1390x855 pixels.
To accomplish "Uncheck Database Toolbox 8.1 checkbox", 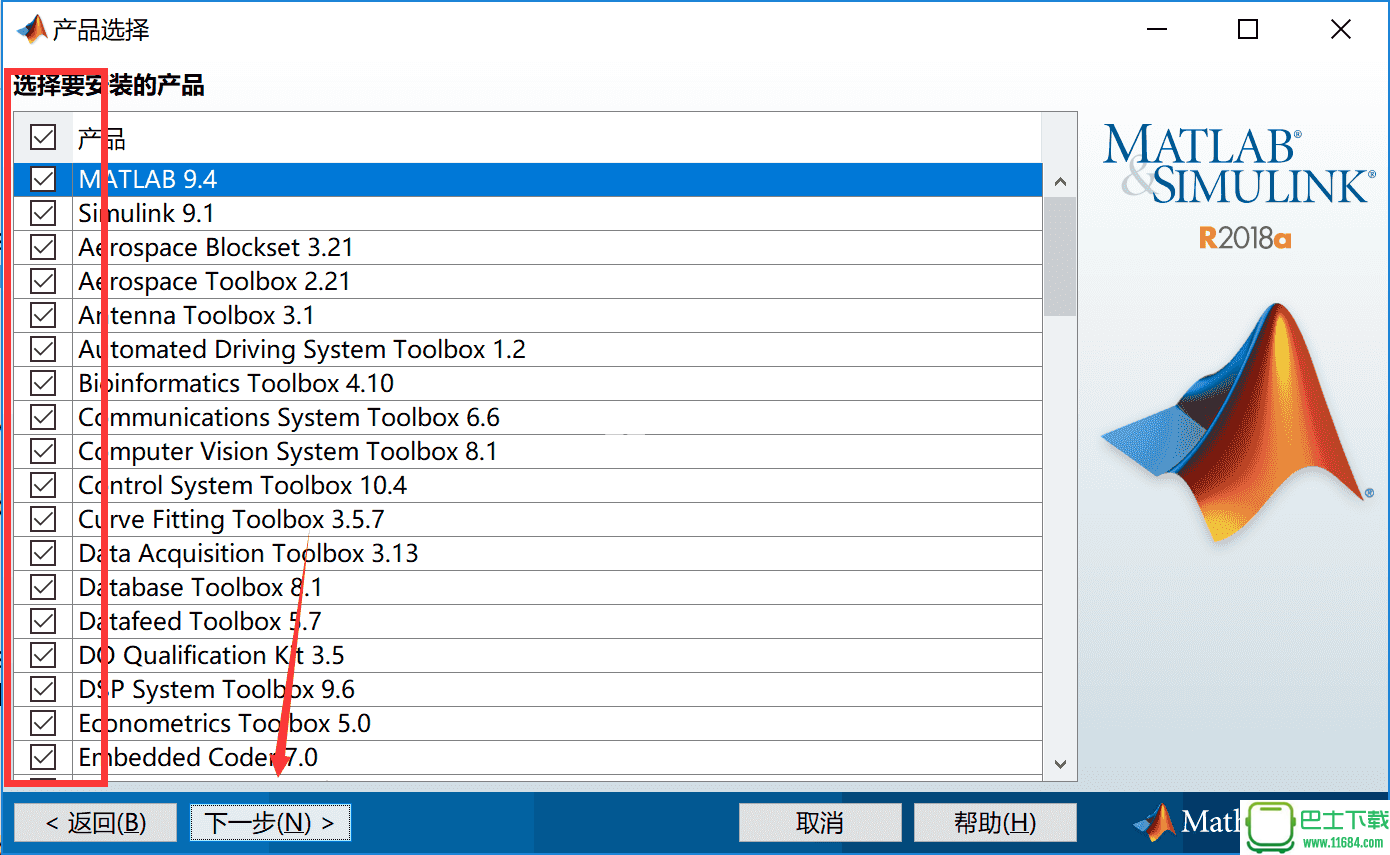I will (43, 587).
